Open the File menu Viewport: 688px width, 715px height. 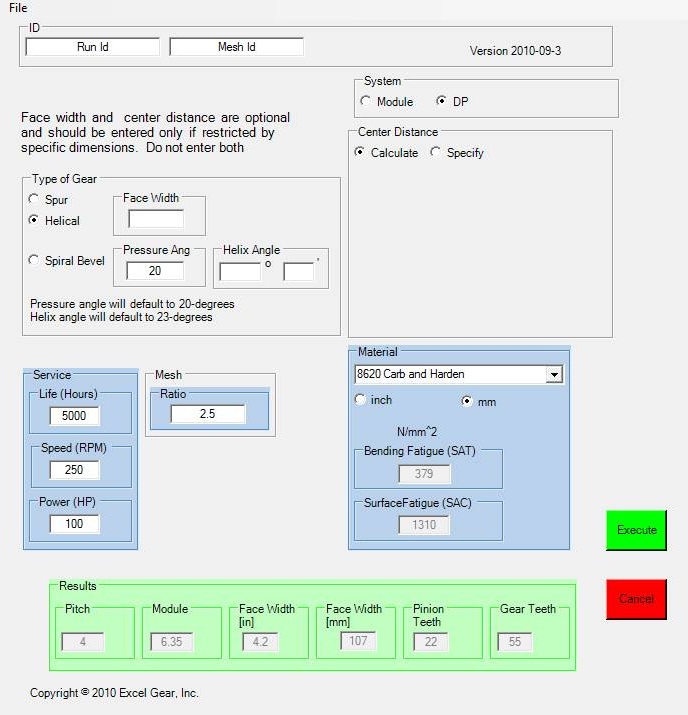18,8
